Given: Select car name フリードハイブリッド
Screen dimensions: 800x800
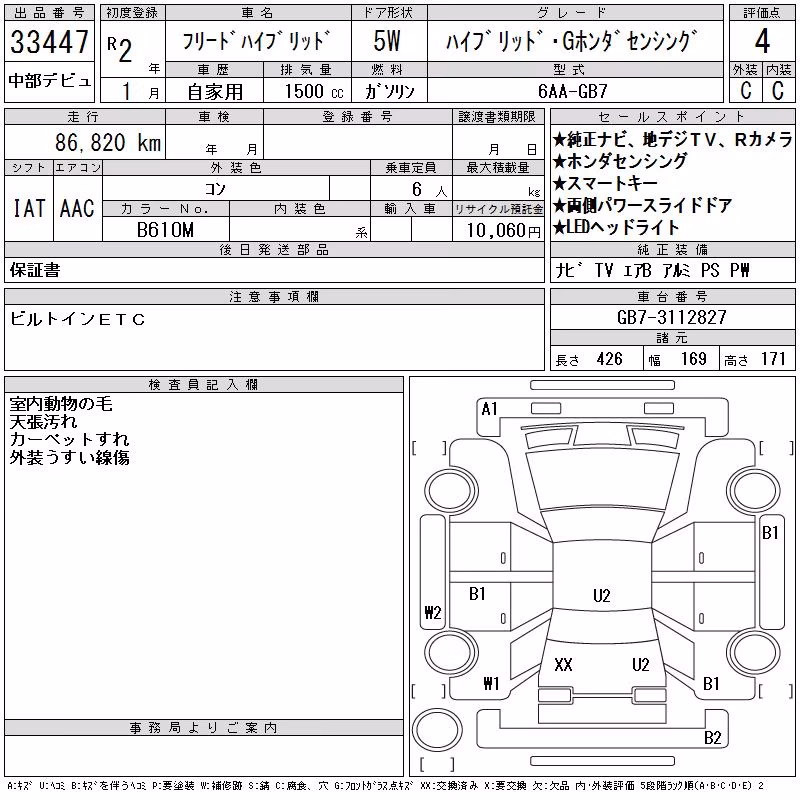Looking at the screenshot, I should point(257,41).
